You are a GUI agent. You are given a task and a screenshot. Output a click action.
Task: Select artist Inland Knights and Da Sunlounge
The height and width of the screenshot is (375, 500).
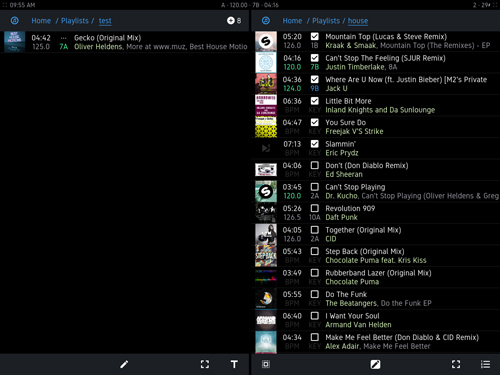(x=380, y=110)
